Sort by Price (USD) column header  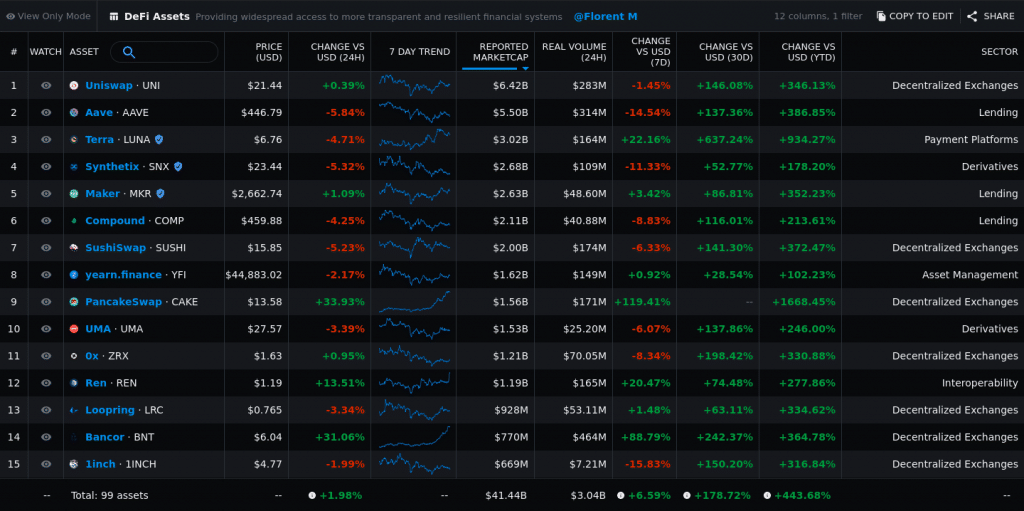tap(268, 52)
